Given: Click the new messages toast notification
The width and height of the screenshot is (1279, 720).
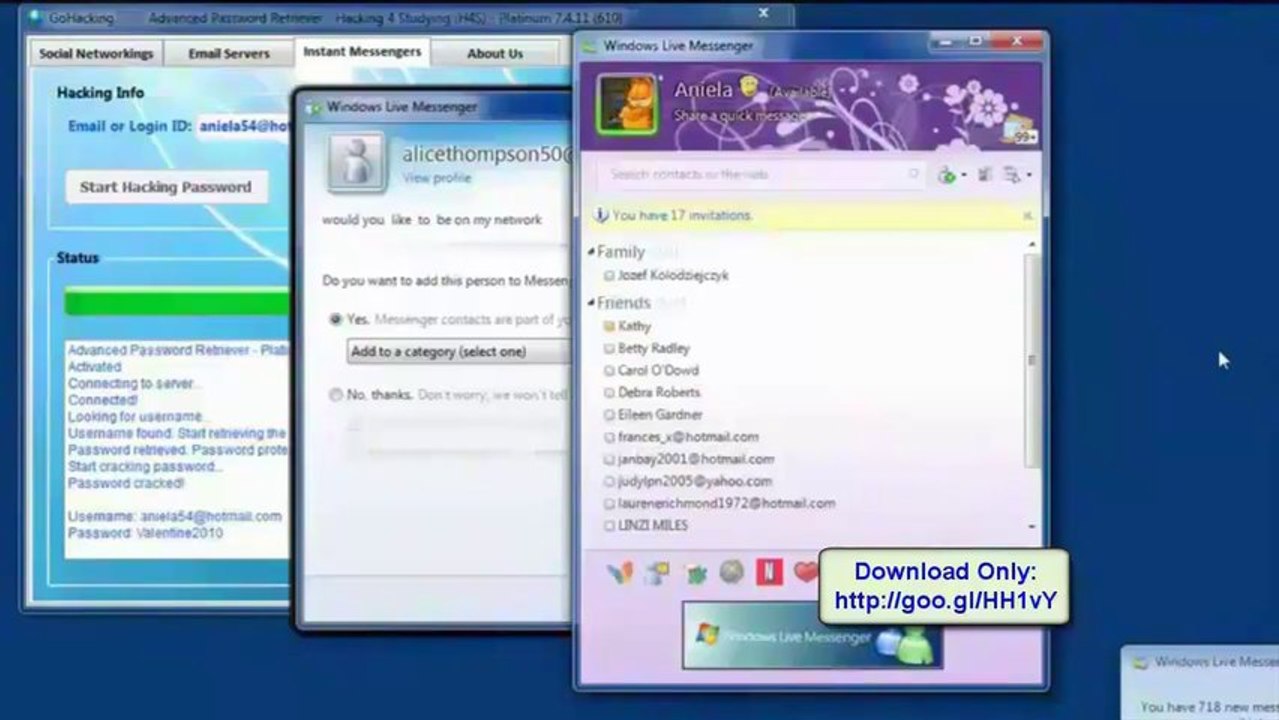Looking at the screenshot, I should 1200,683.
